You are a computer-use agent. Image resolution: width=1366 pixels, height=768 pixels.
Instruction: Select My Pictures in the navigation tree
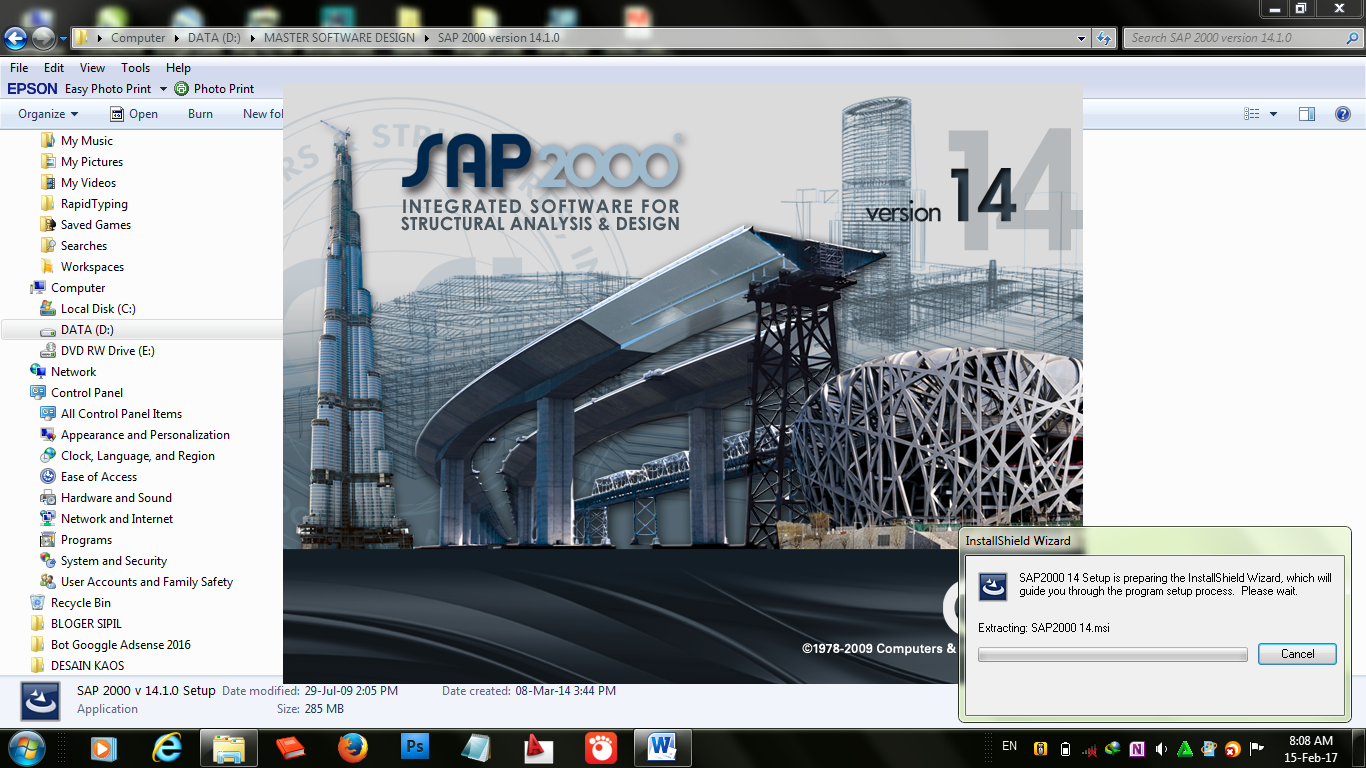coord(91,162)
